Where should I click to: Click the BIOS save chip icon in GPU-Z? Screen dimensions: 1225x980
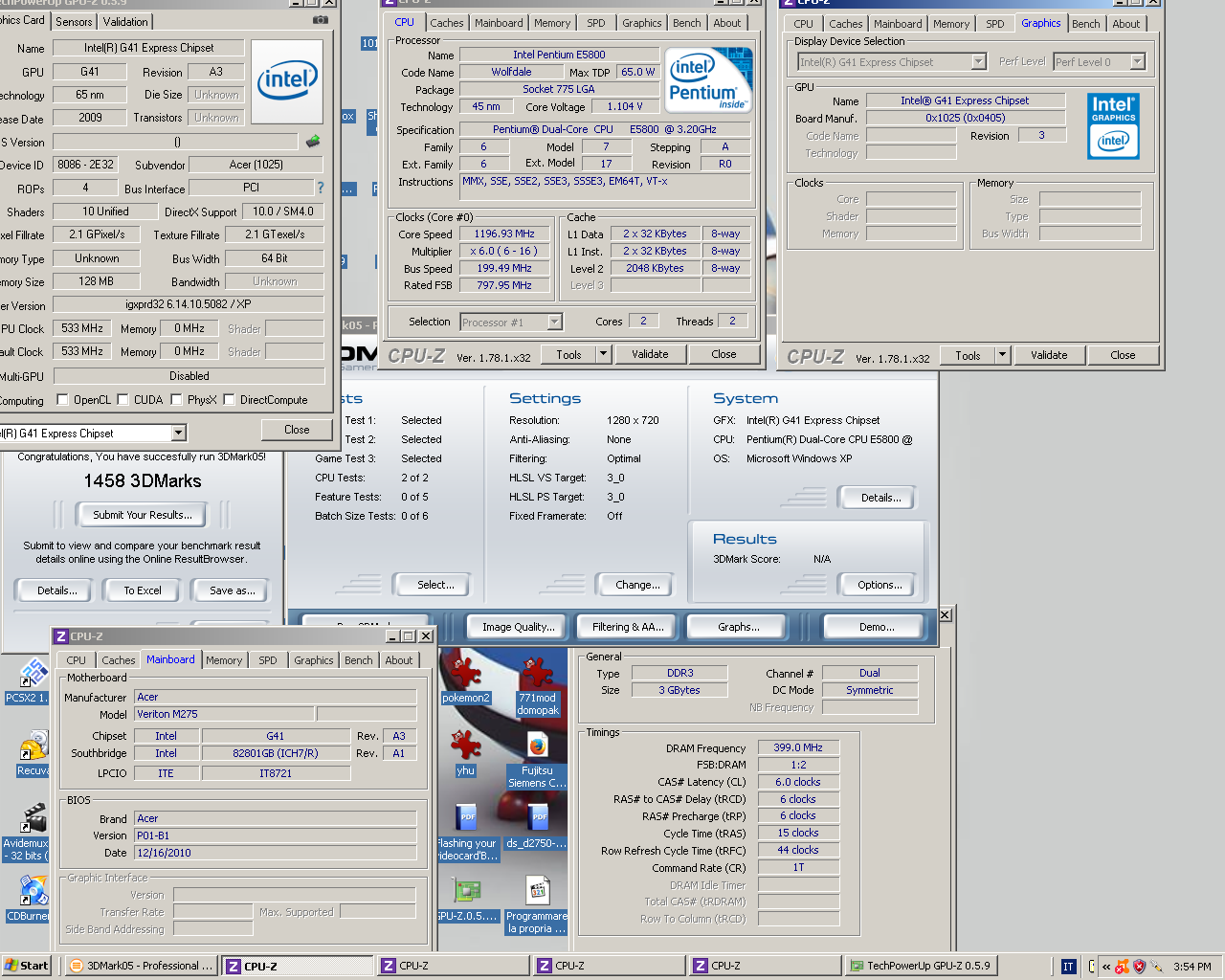[313, 142]
